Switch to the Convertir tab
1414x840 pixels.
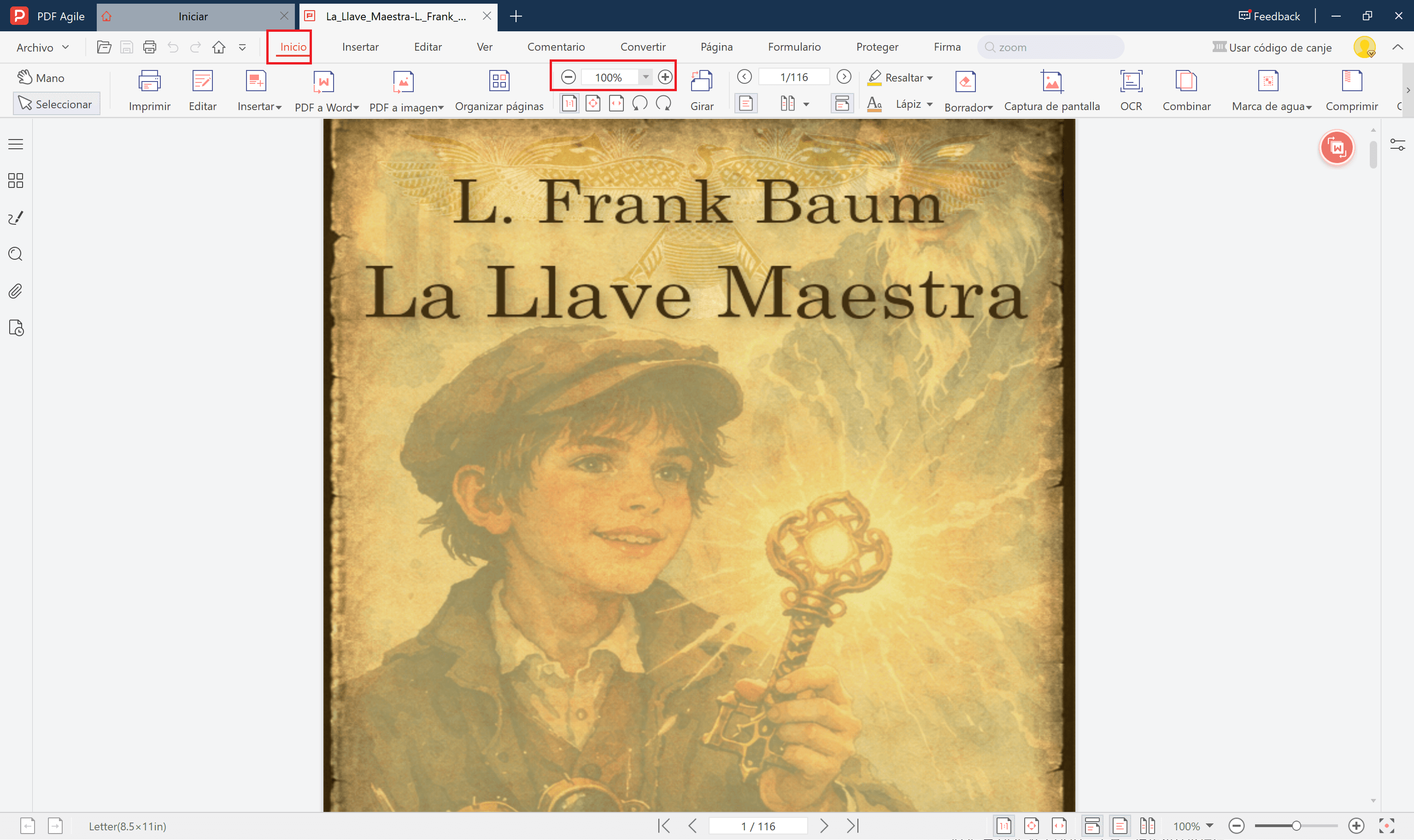[643, 47]
